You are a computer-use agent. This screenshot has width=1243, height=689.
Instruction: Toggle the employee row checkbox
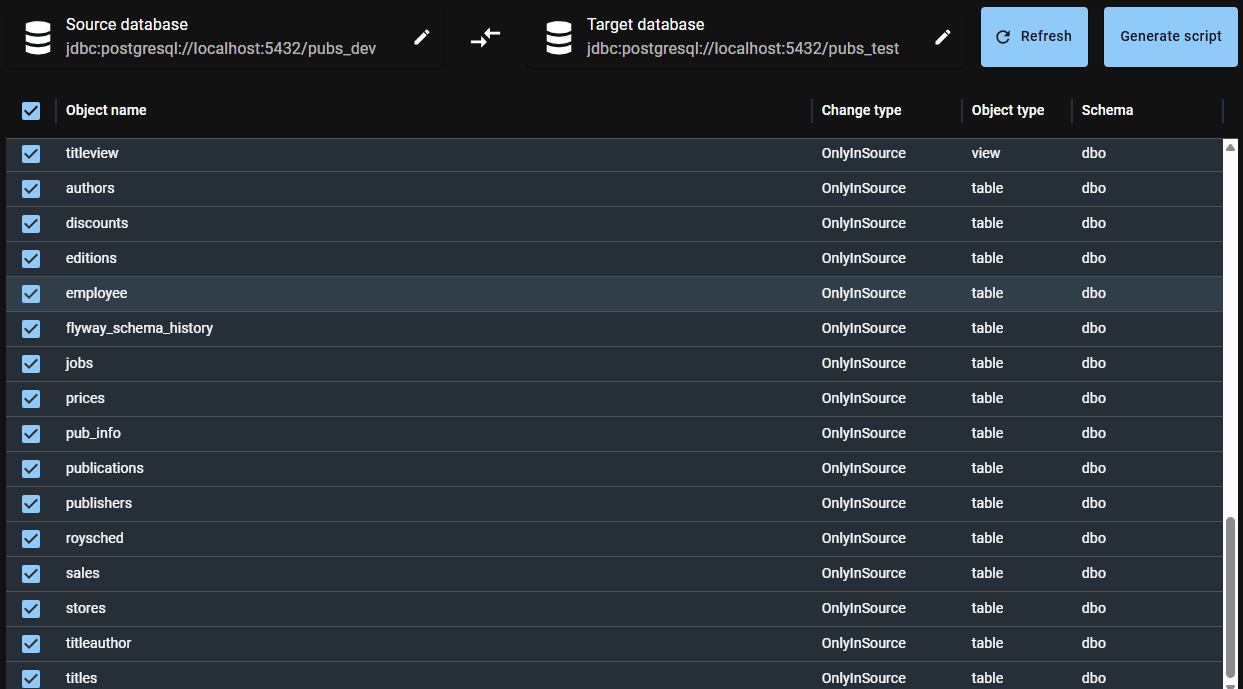coord(31,293)
